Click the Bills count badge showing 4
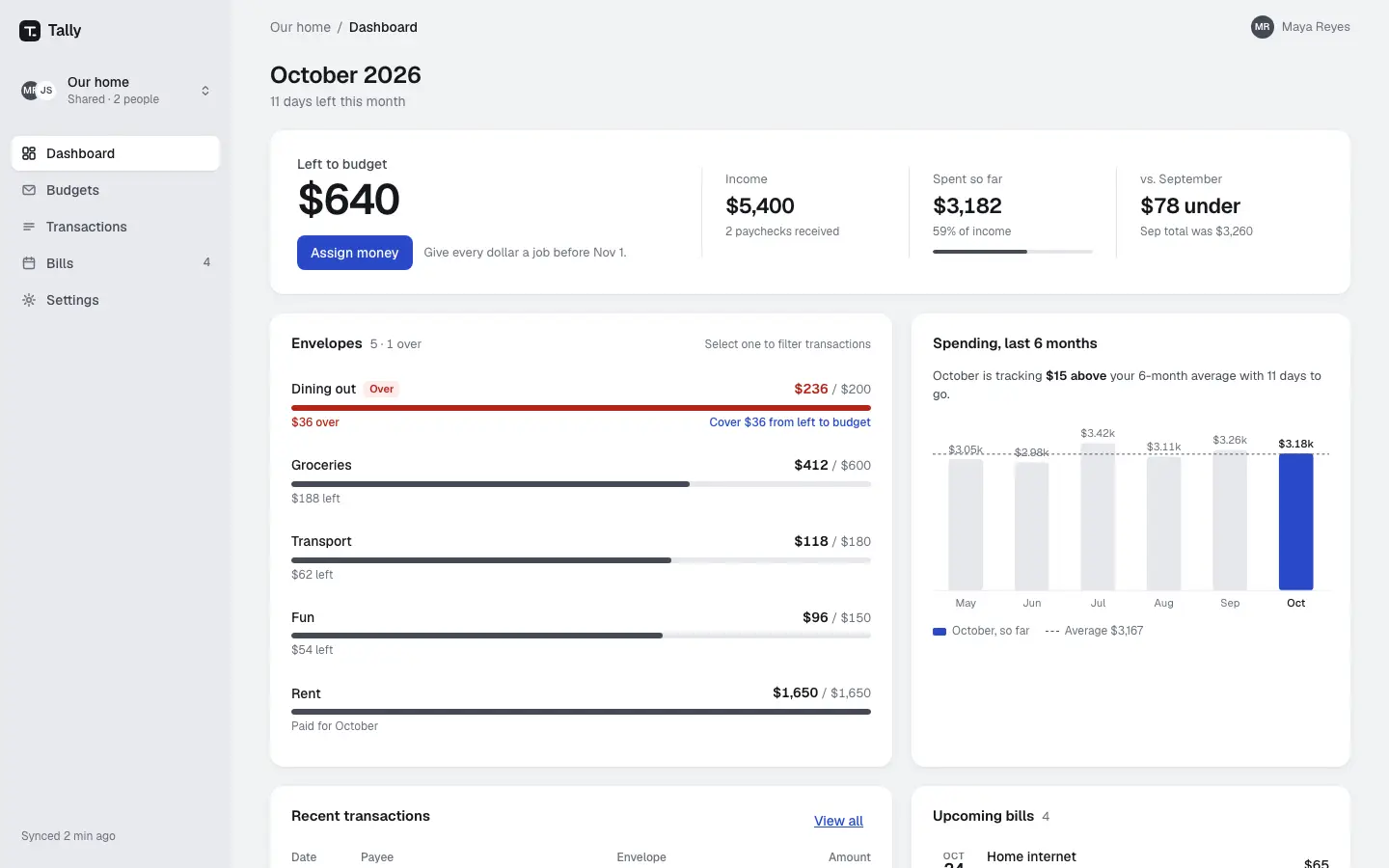The height and width of the screenshot is (868, 1389). tap(206, 262)
